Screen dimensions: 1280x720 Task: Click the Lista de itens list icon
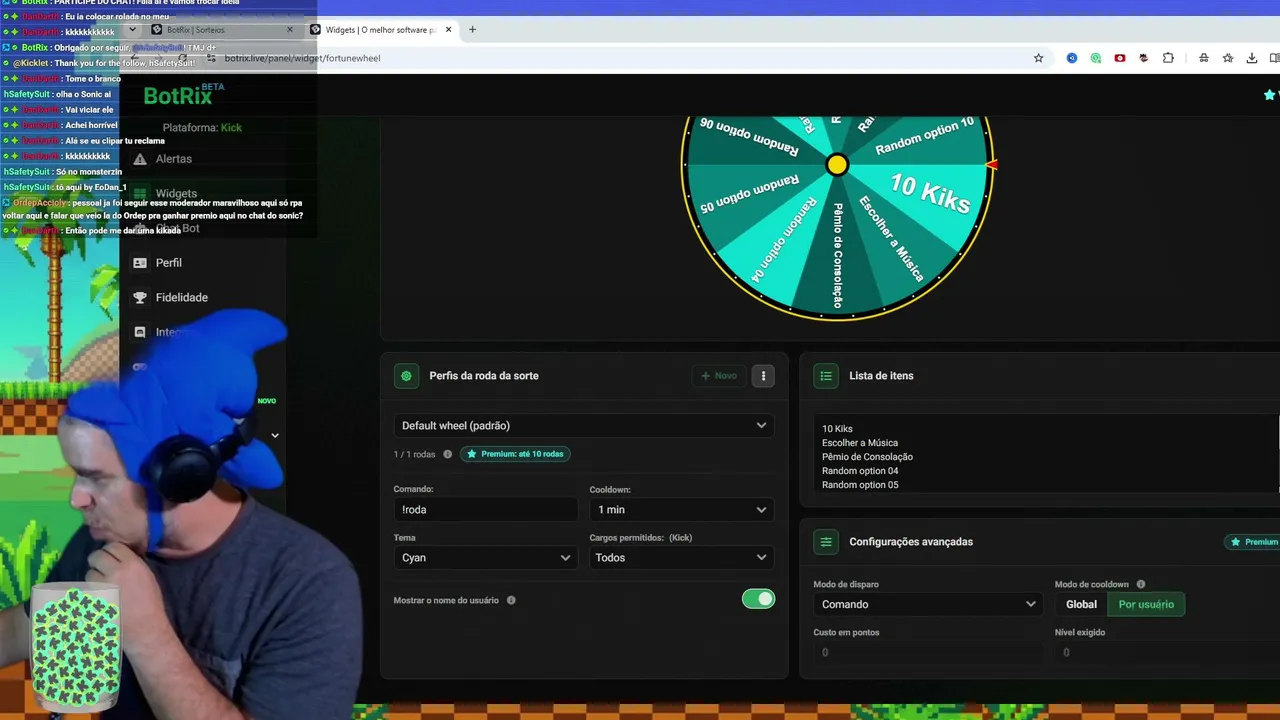click(826, 376)
